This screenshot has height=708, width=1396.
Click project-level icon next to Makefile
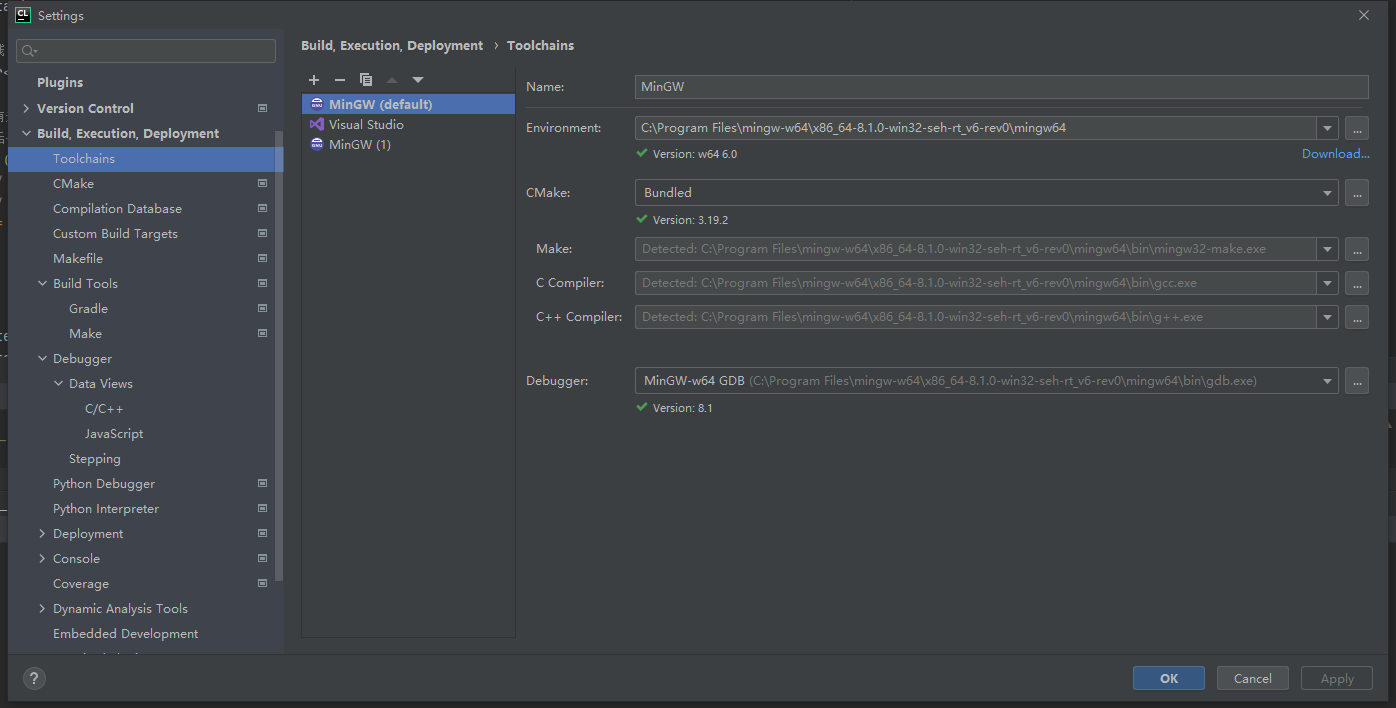(262, 258)
